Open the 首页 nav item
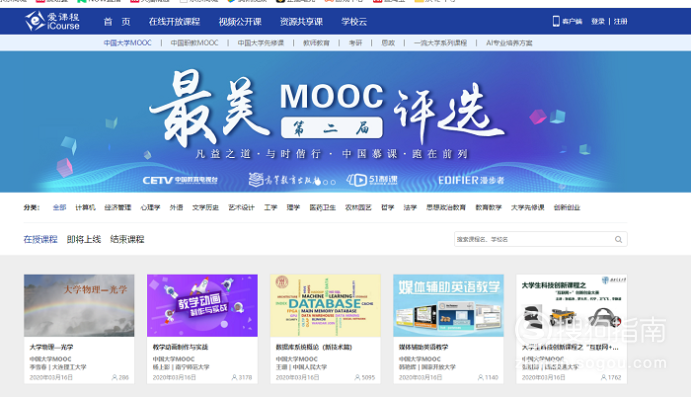Viewport: 691px width, 397px height. click(117, 22)
